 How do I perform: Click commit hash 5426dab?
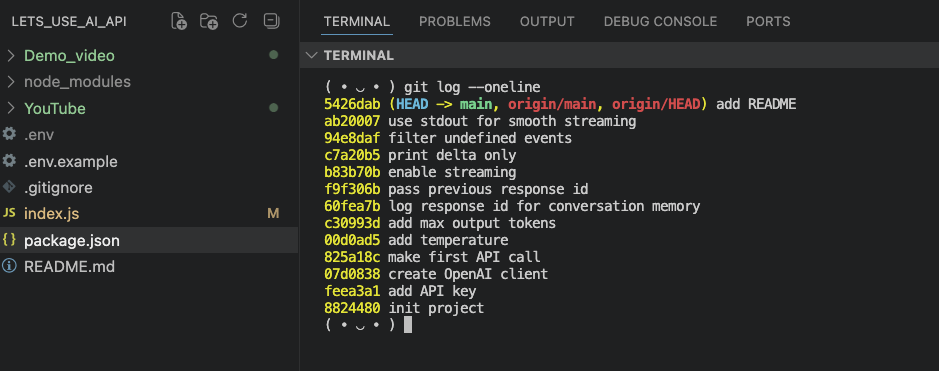[352, 105]
